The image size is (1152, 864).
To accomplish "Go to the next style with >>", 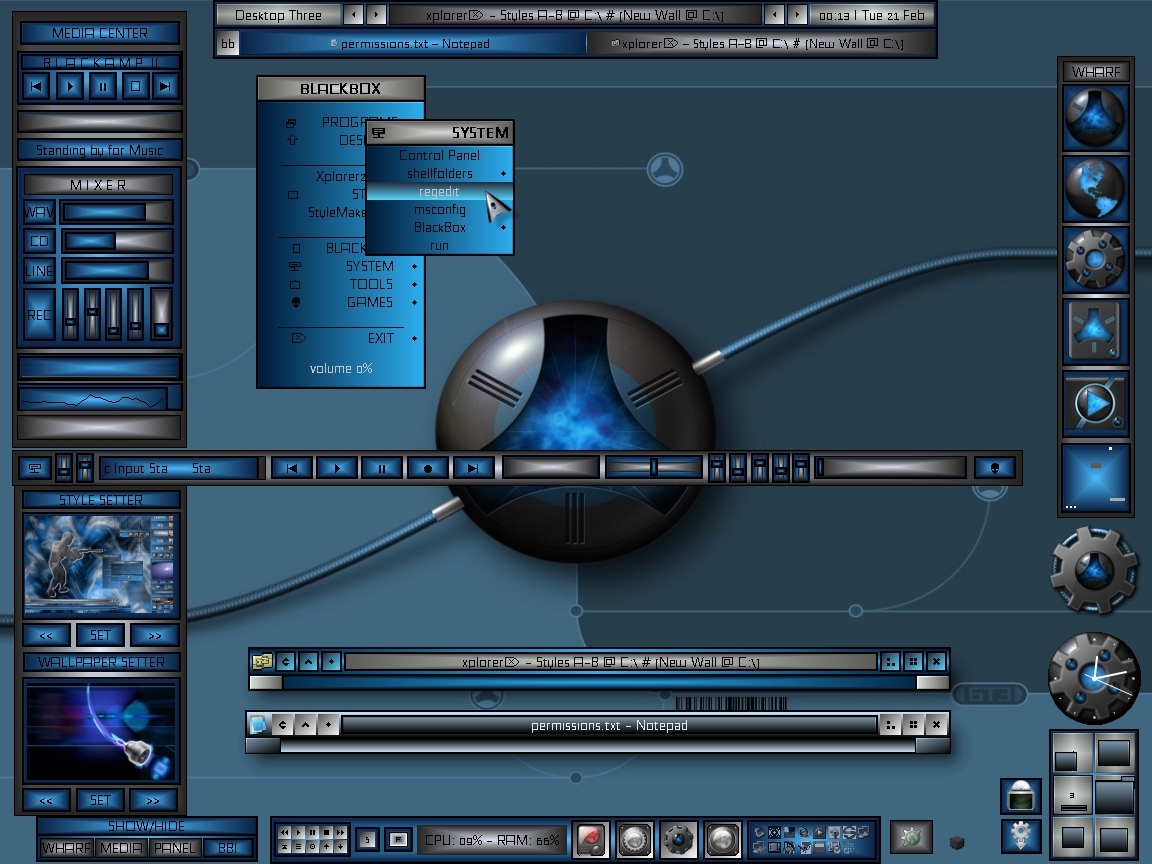I will (154, 635).
